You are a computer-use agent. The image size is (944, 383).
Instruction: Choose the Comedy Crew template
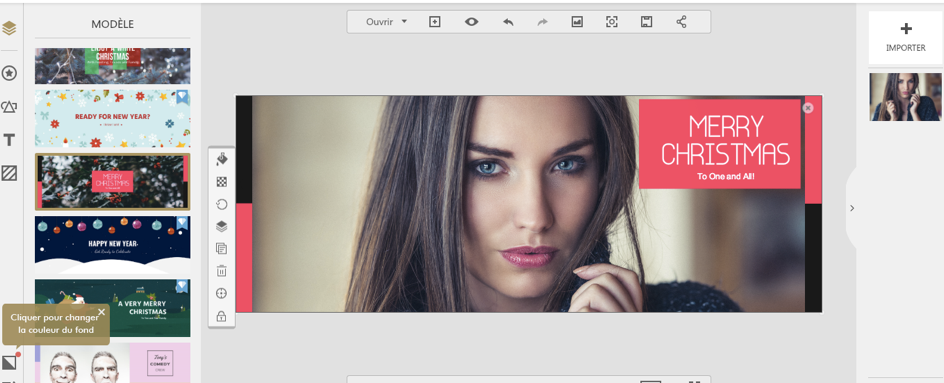(113, 363)
